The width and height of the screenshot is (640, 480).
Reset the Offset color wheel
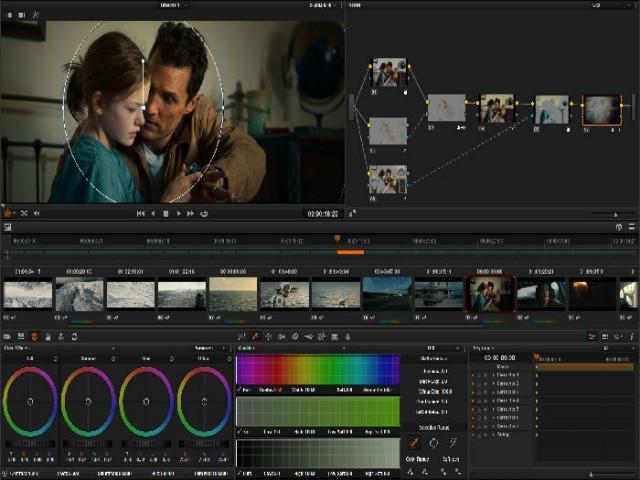tap(229, 359)
